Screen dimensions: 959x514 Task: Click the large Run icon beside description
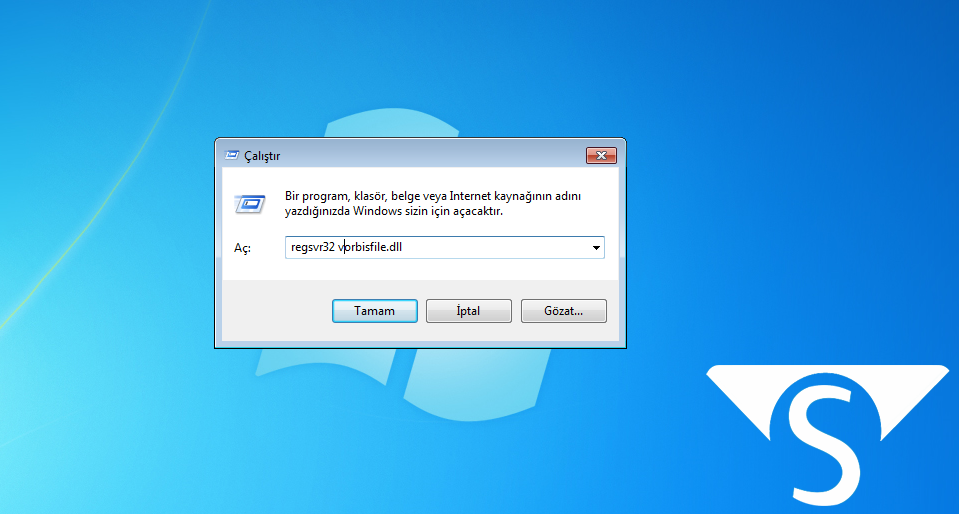point(250,204)
